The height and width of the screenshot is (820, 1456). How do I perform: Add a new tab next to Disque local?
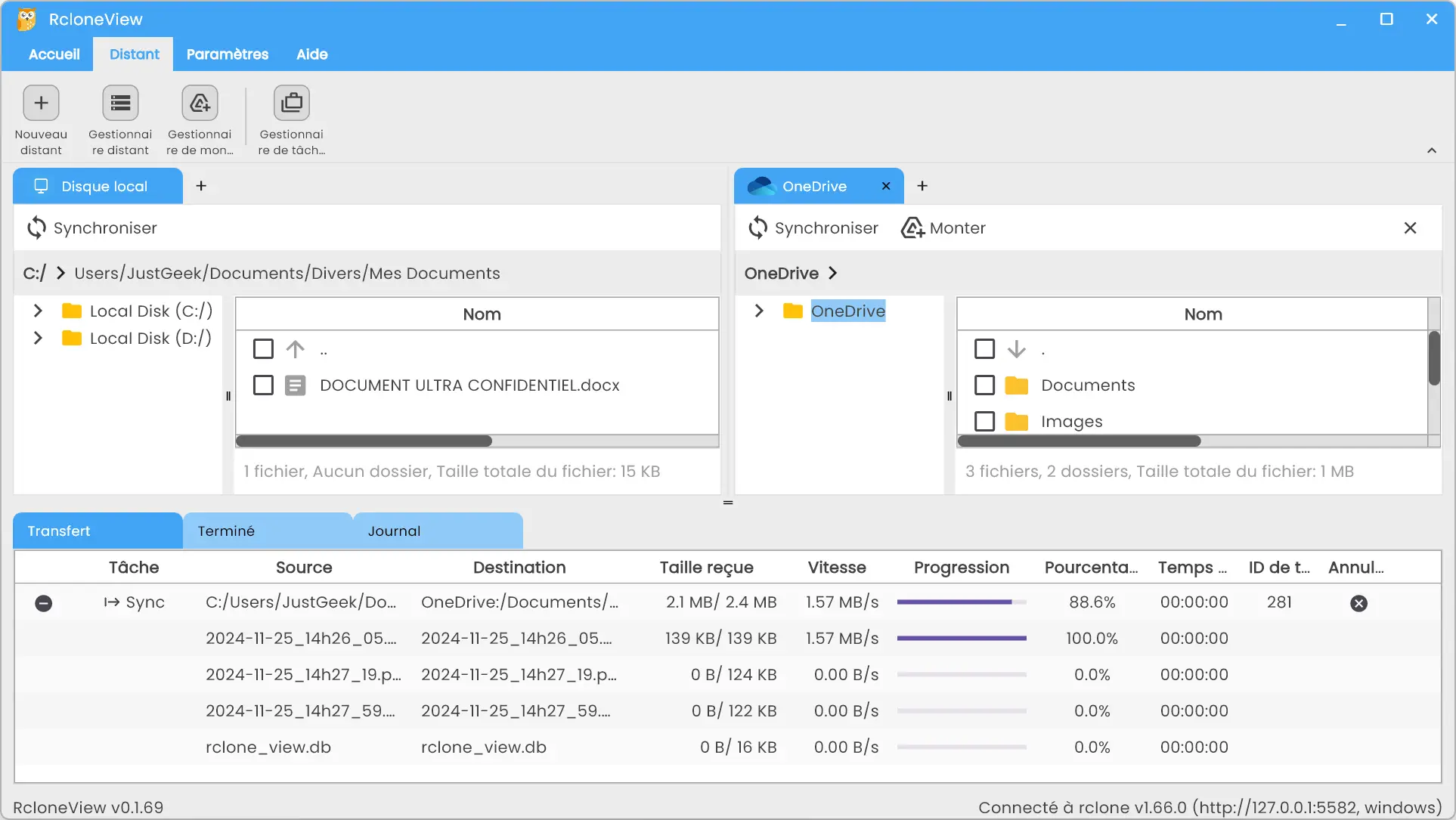(x=201, y=186)
